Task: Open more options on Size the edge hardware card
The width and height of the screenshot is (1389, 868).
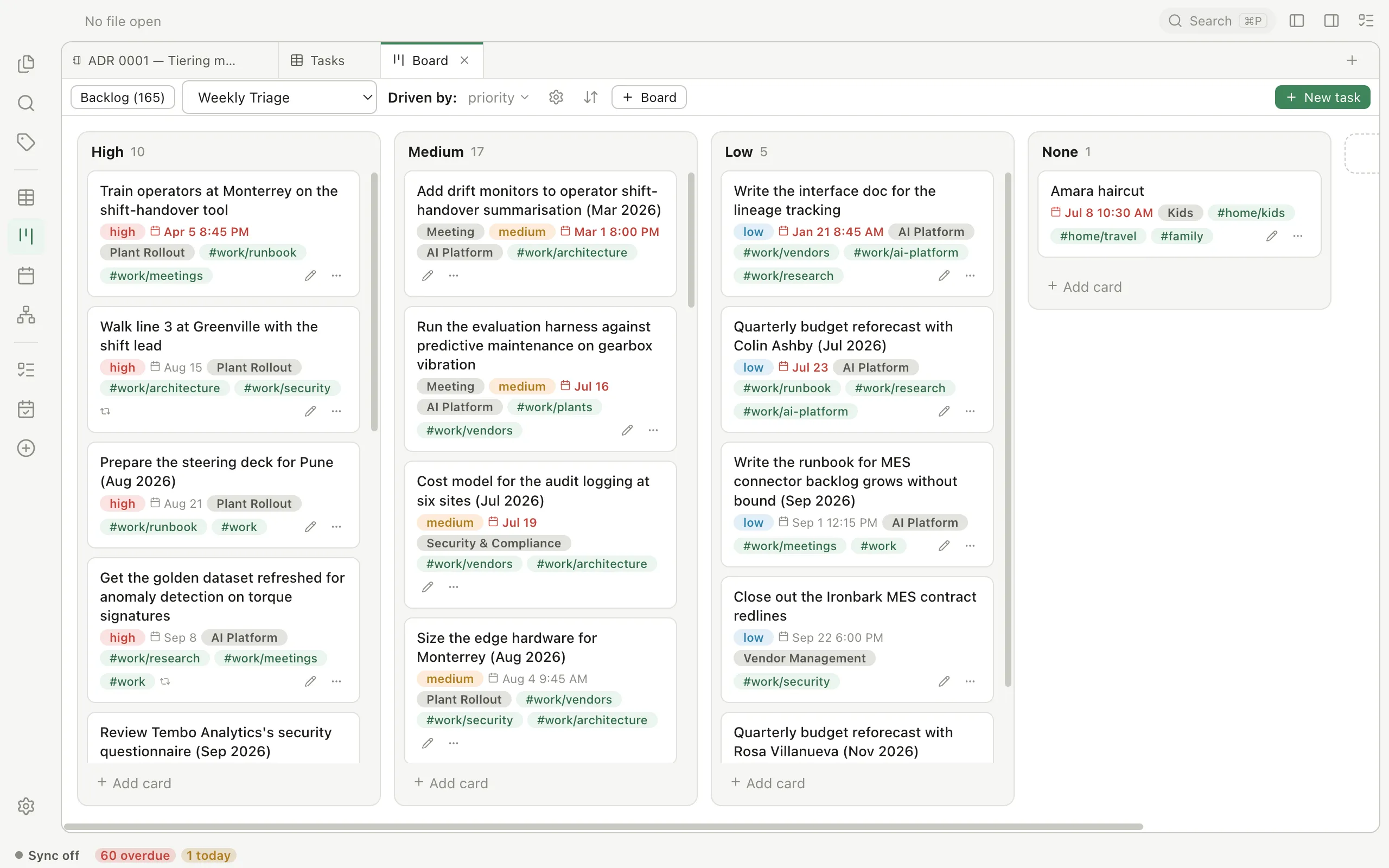Action: [x=454, y=743]
